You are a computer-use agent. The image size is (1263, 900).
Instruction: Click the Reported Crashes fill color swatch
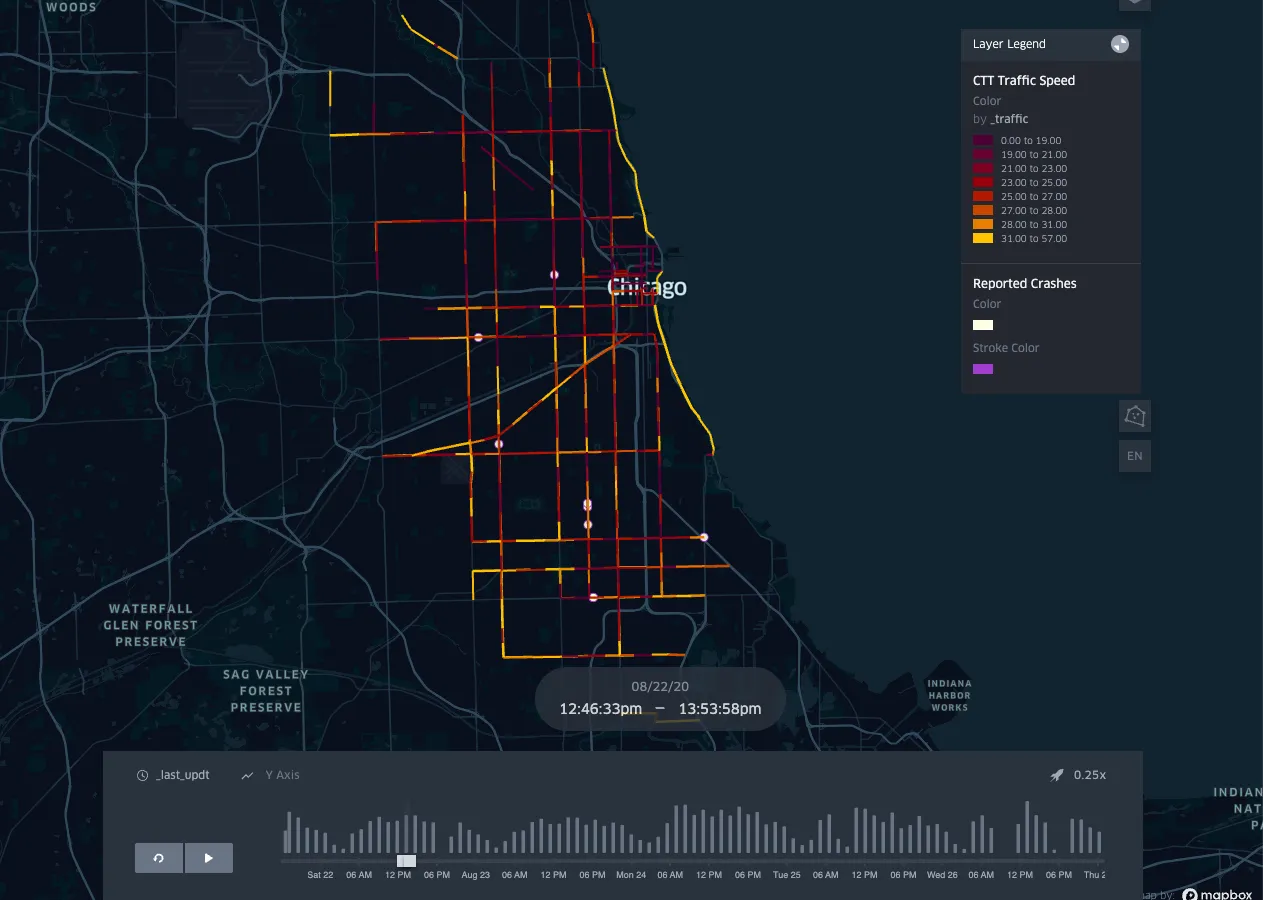pyautogui.click(x=983, y=325)
